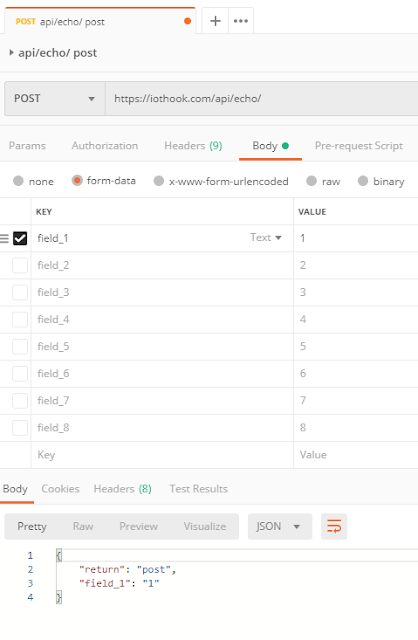
Task: Click the value cell containing 4
Action: pos(356,319)
